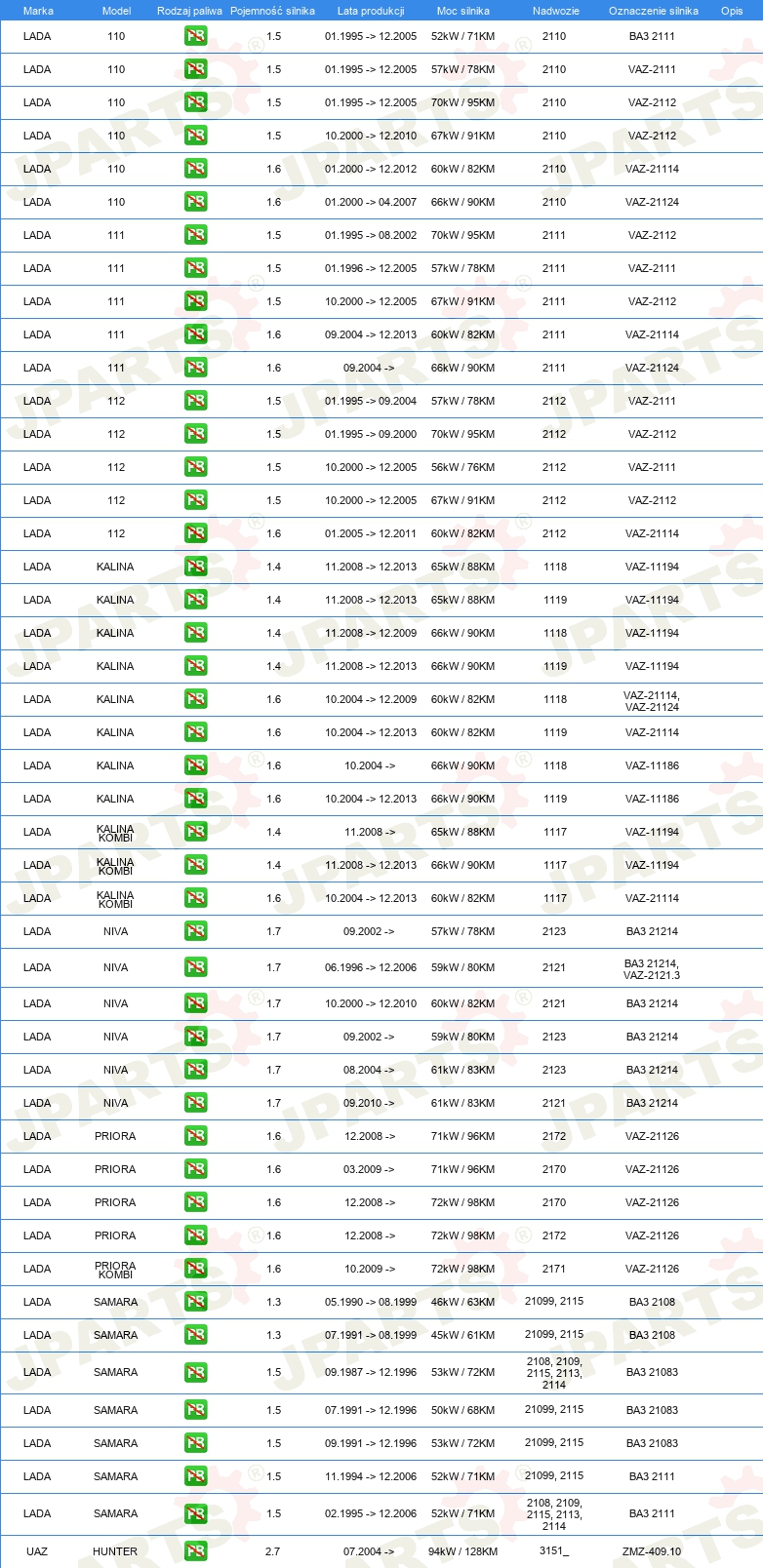Click the 09.2010 -> production date
The image size is (763, 1568).
point(370,1103)
